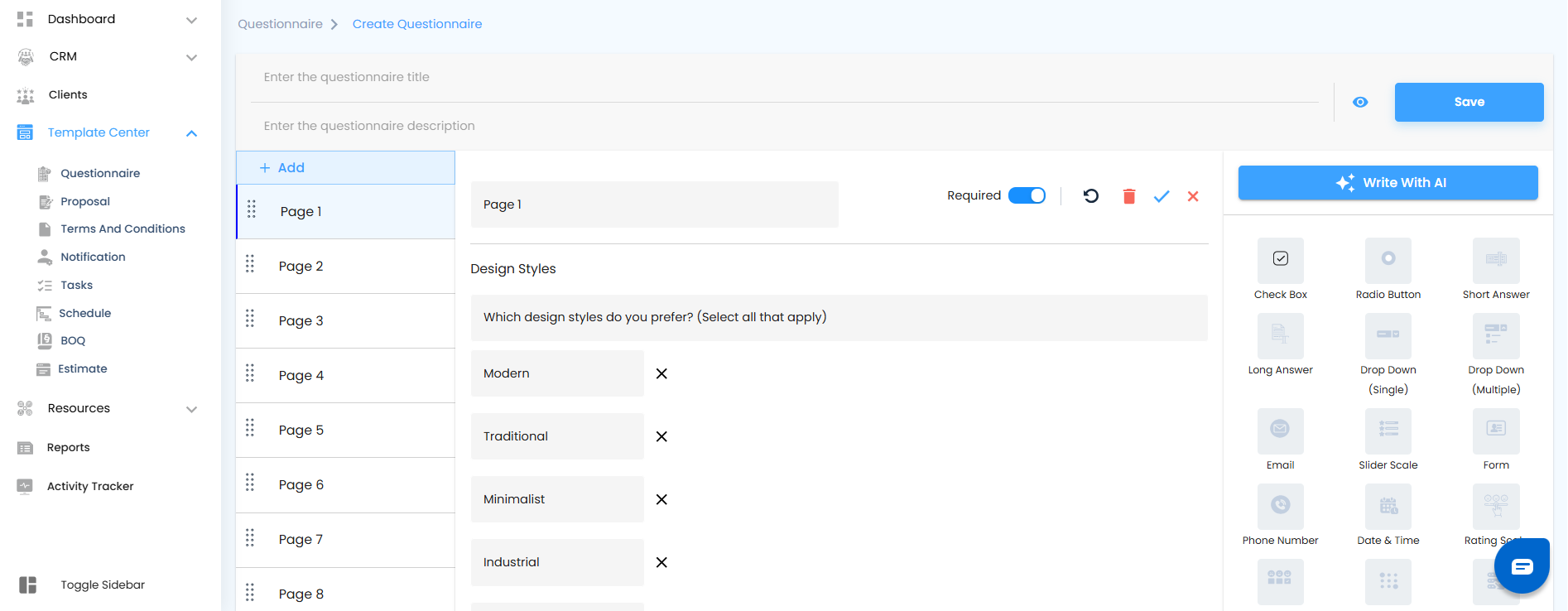Click the Write With AI button
Screen dimensions: 1568x611
(x=1388, y=183)
